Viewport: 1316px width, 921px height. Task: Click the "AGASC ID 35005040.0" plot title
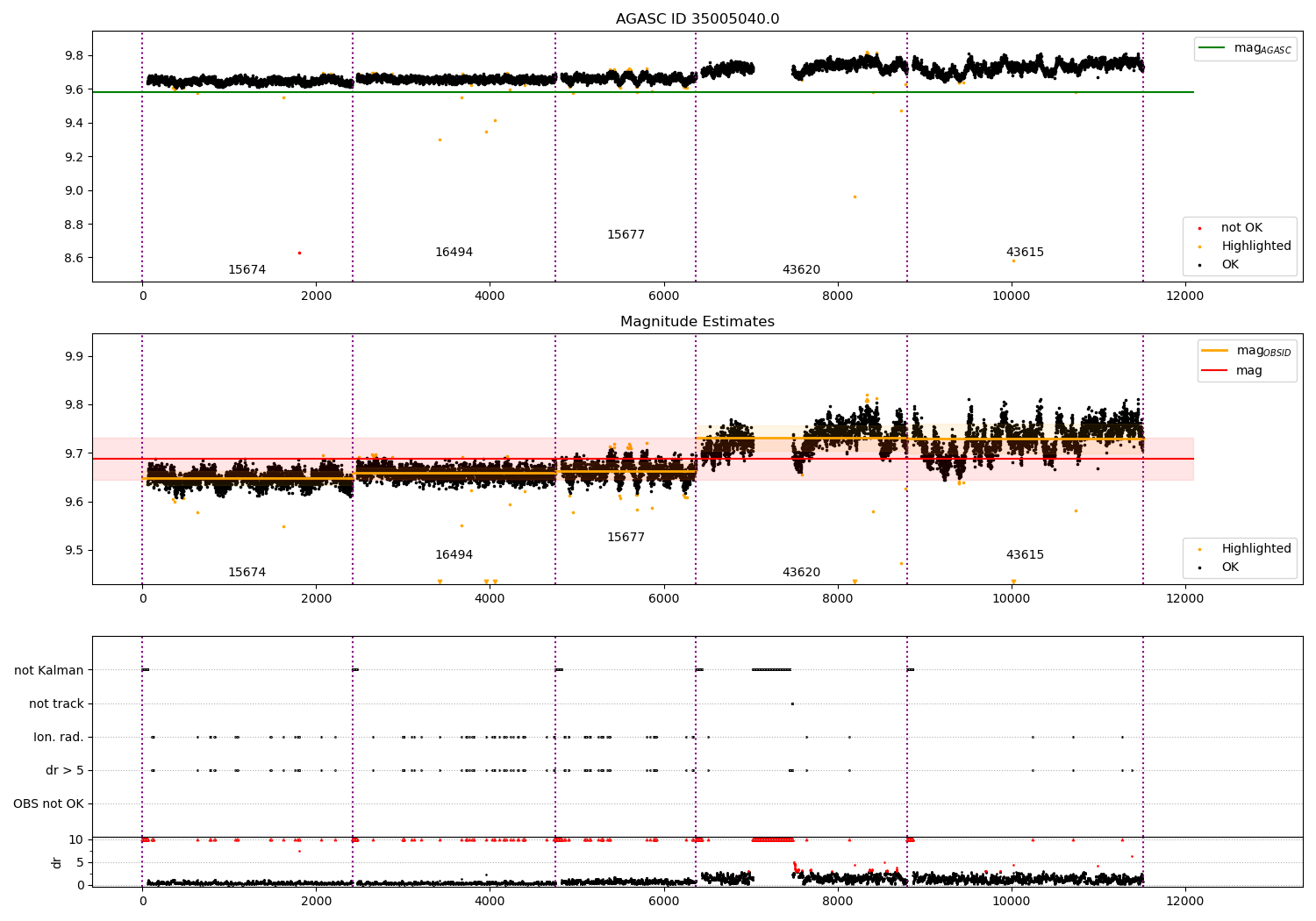click(x=697, y=19)
